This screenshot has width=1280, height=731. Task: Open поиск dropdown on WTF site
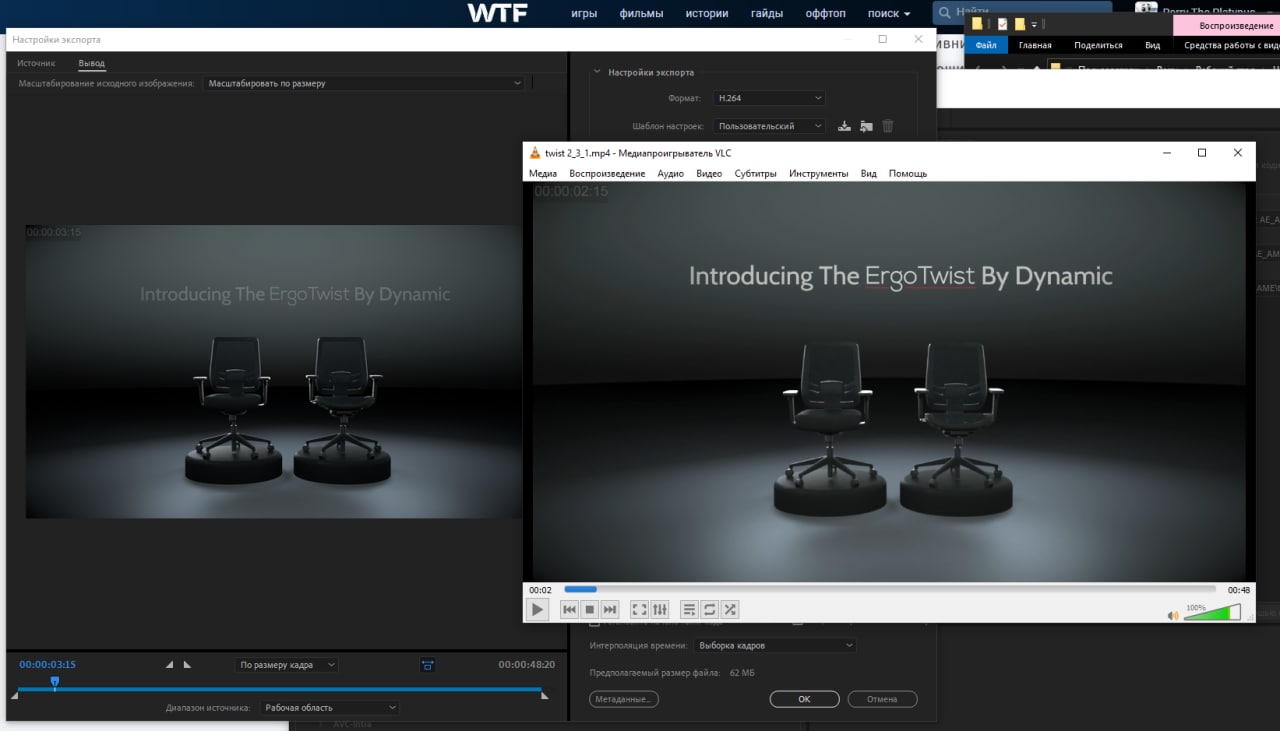coord(889,14)
